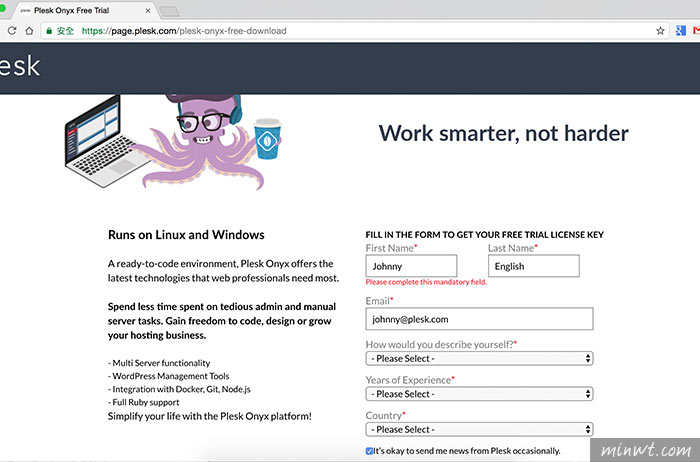Open the Years of Experience dropdown

[x=479, y=394]
